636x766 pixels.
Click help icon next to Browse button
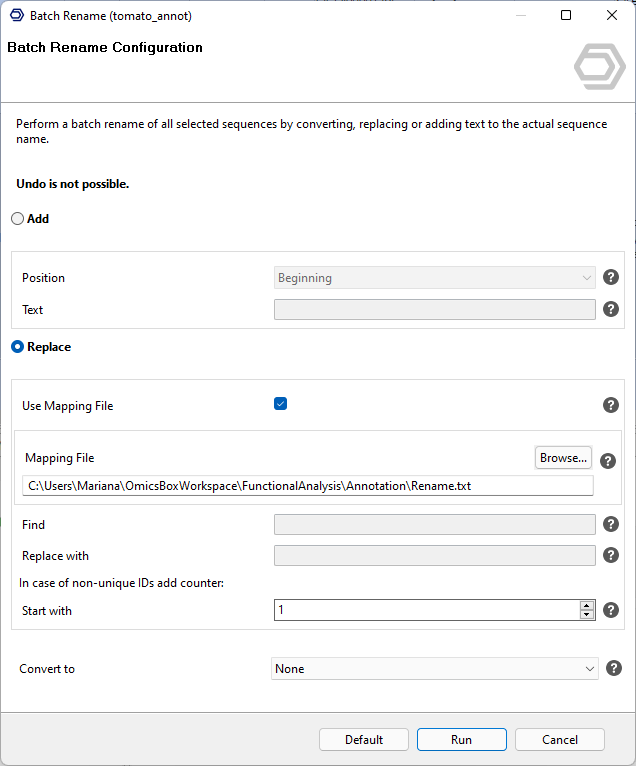pos(608,461)
